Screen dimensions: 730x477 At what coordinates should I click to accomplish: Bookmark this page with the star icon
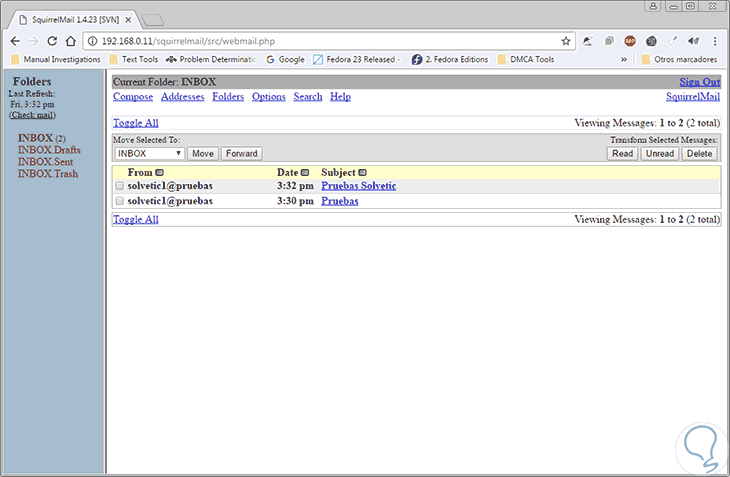(x=566, y=41)
